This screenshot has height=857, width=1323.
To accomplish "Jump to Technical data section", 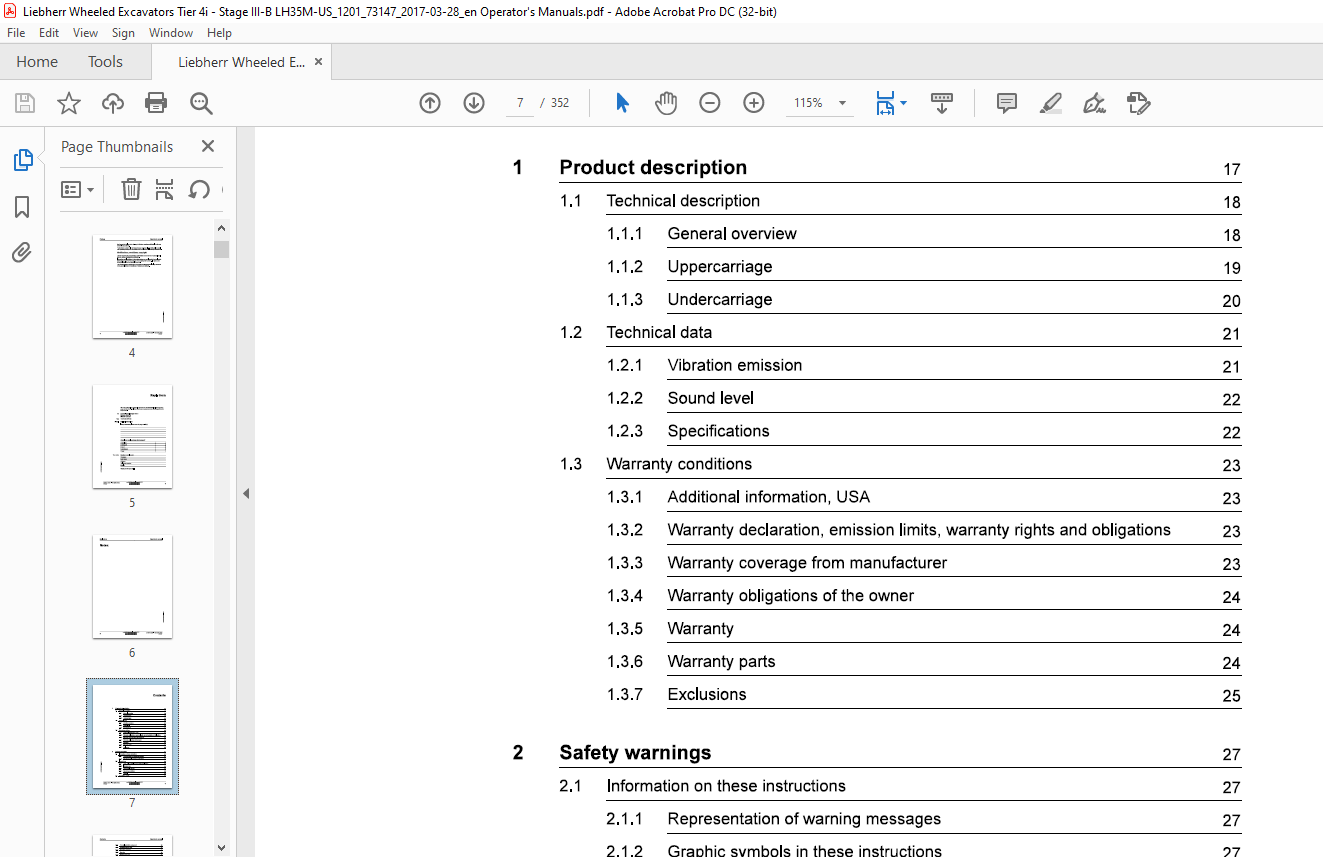I will 659,333.
